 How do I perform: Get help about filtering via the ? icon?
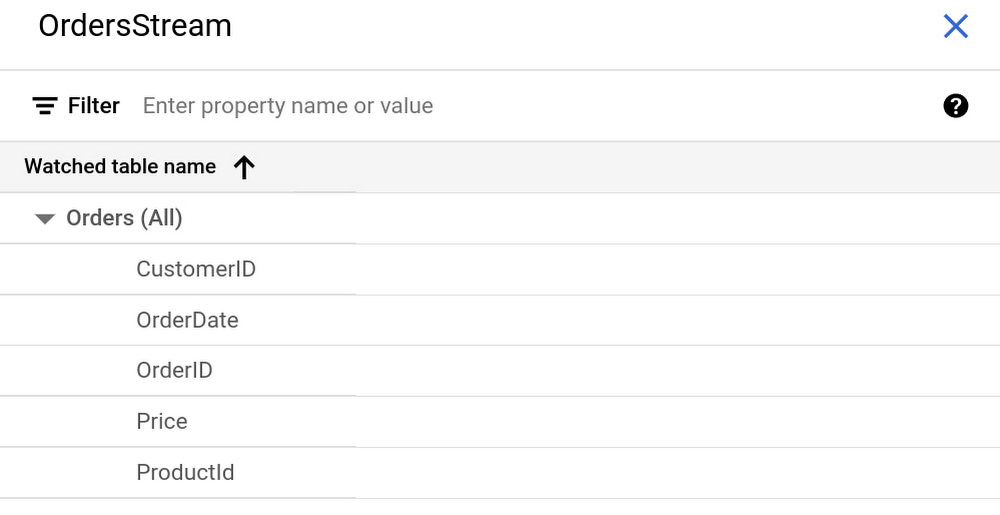tap(955, 106)
